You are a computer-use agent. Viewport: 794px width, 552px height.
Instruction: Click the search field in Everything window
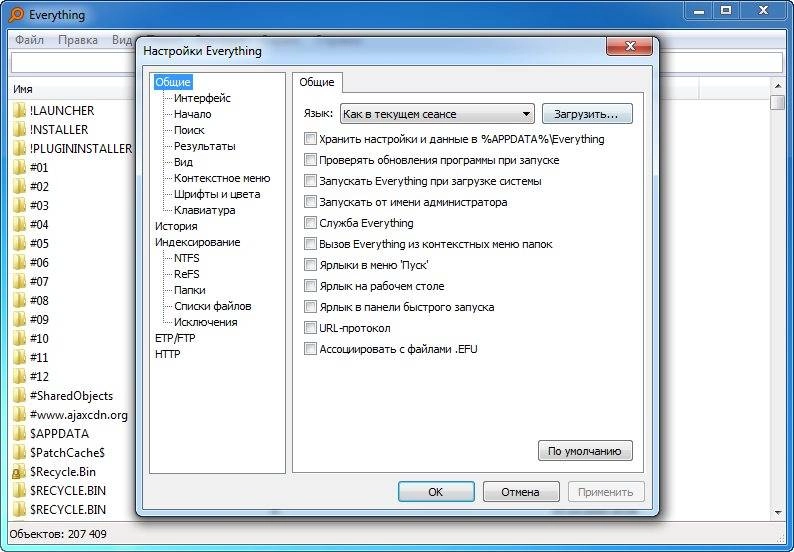click(x=397, y=63)
